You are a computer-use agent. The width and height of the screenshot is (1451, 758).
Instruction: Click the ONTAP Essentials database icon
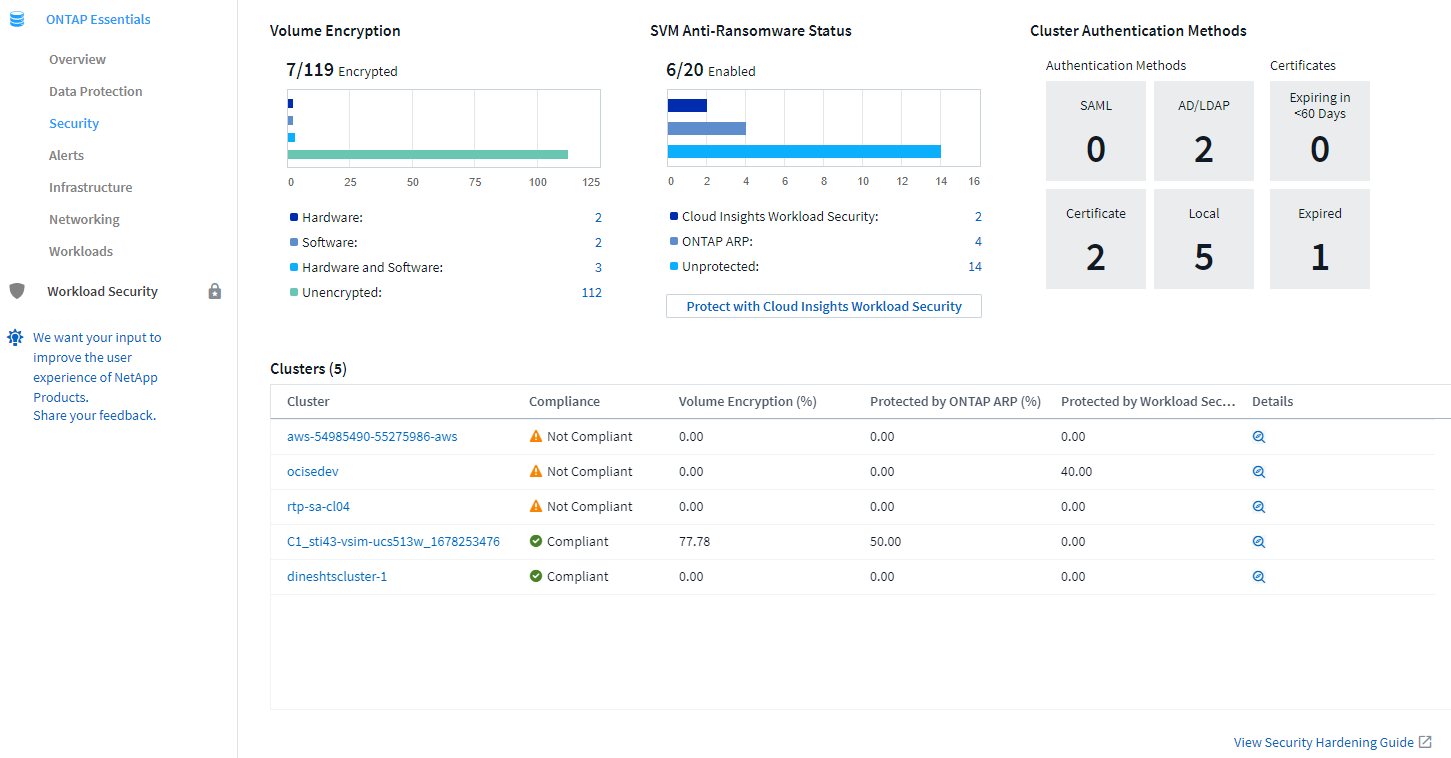[x=16, y=19]
